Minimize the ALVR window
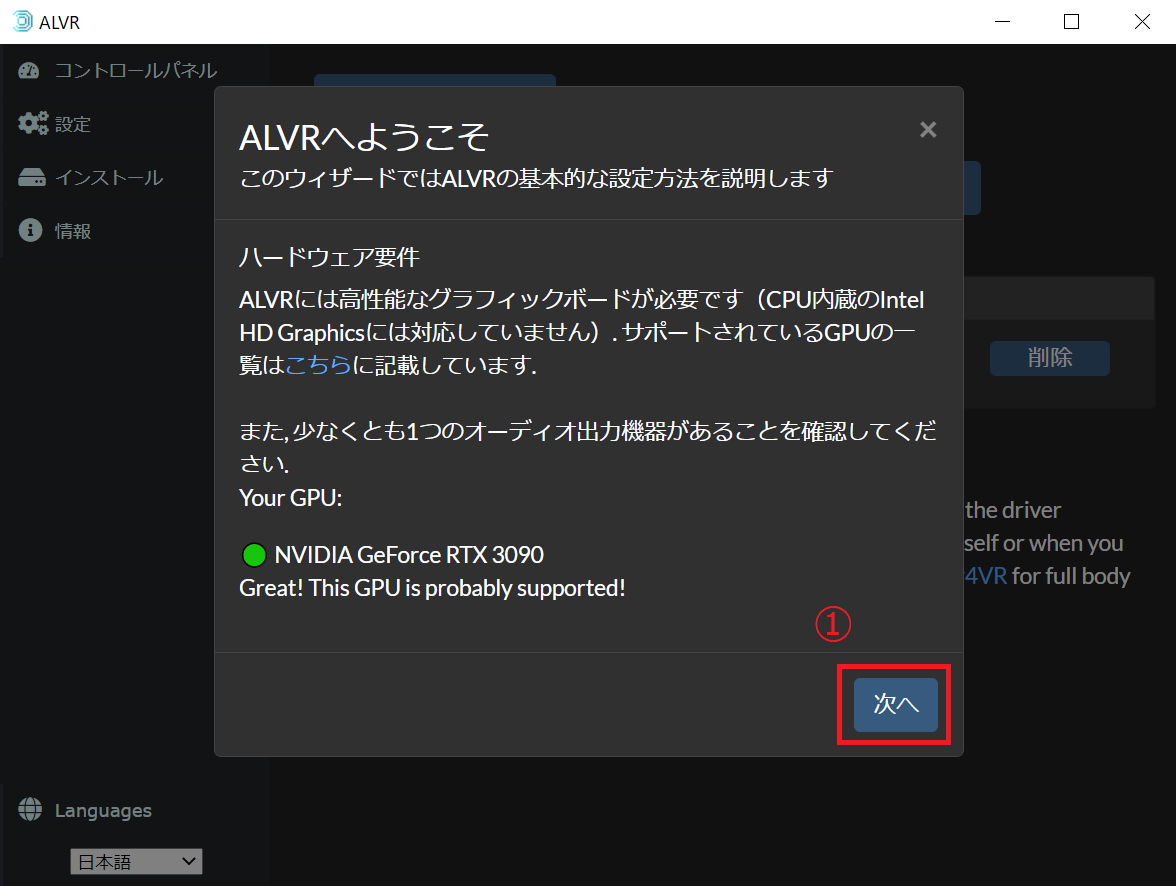This screenshot has width=1176, height=886. point(1003,22)
